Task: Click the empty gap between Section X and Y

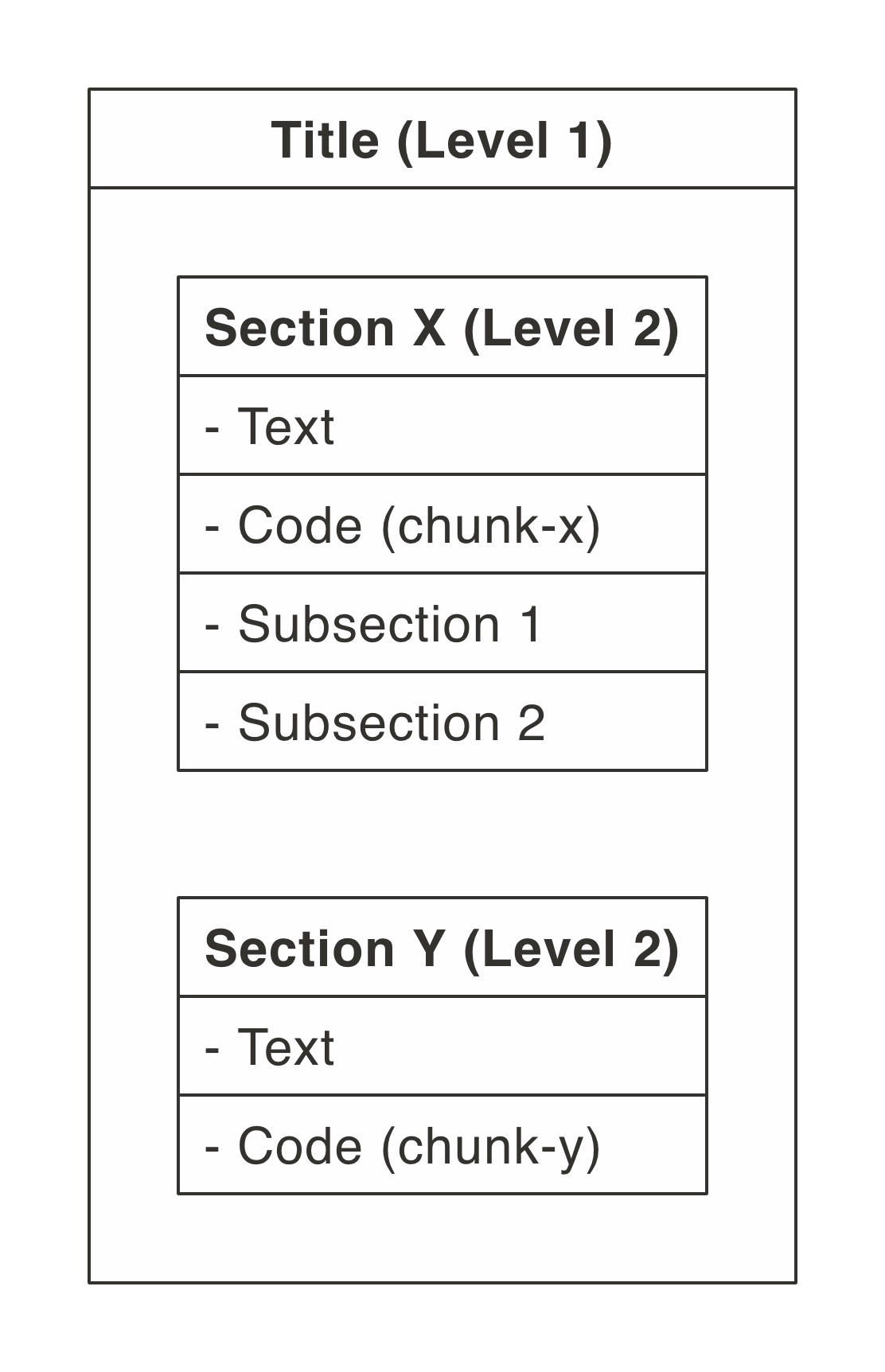Action: click(x=442, y=834)
